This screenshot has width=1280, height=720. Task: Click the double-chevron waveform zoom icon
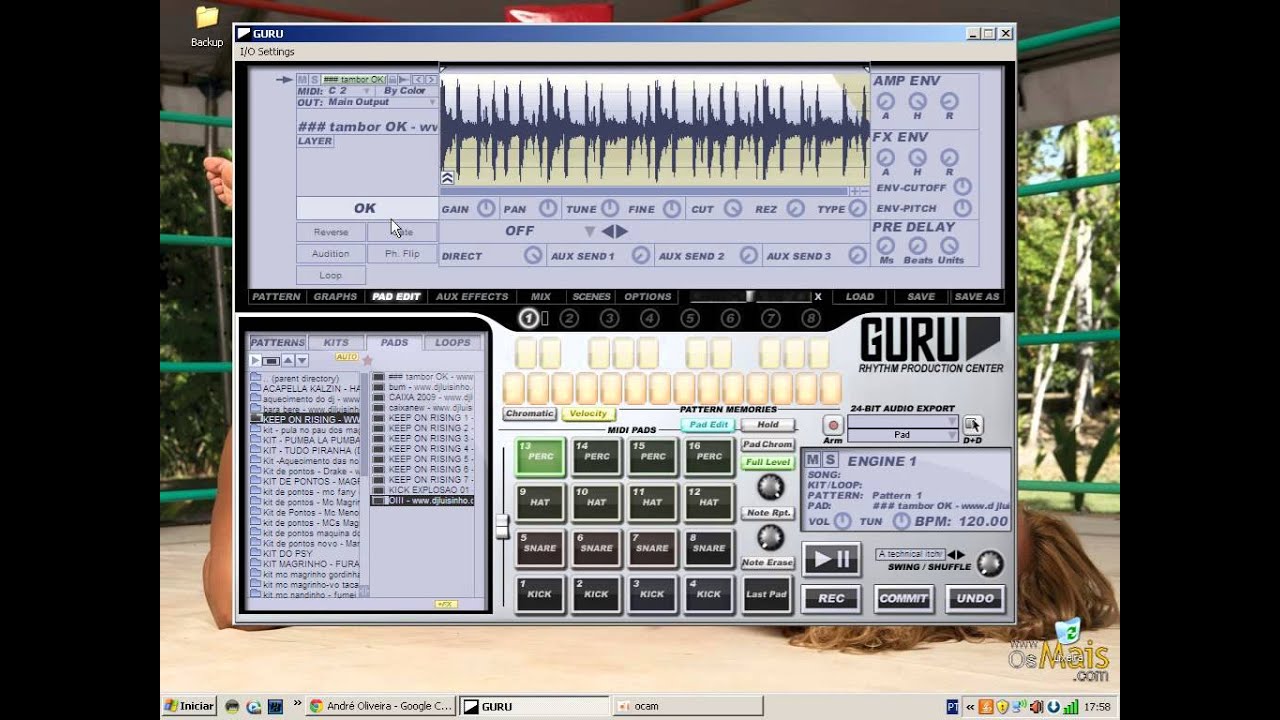coord(447,178)
